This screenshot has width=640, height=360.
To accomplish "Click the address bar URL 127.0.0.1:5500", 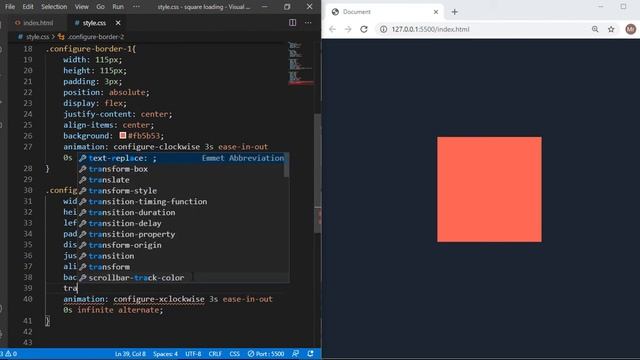I will pos(430,29).
